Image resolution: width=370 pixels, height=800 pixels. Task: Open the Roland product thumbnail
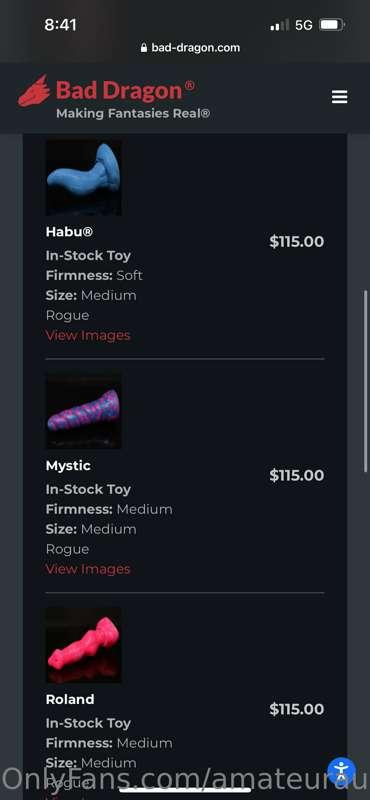pyautogui.click(x=84, y=644)
